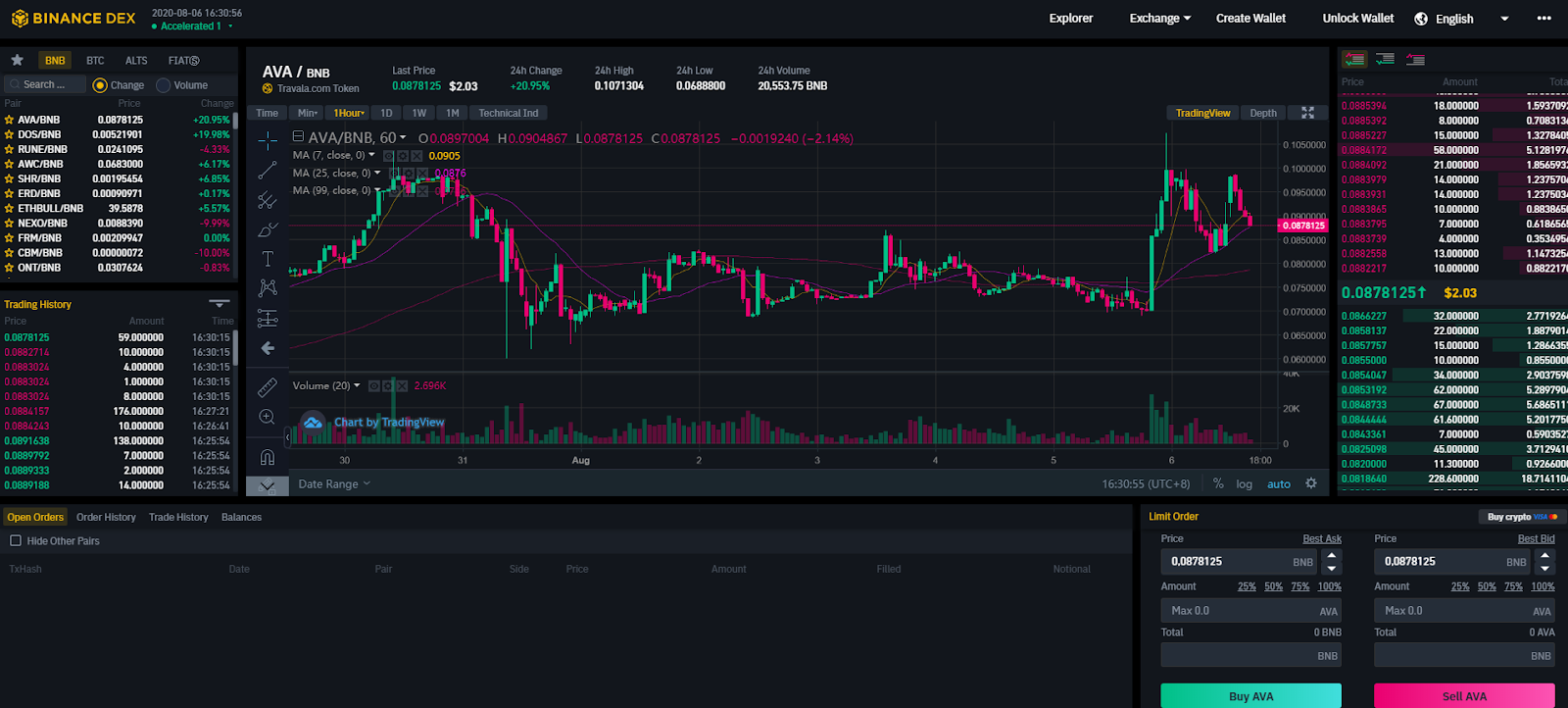
Task: Select the crosshair cursor tool
Action: (267, 141)
